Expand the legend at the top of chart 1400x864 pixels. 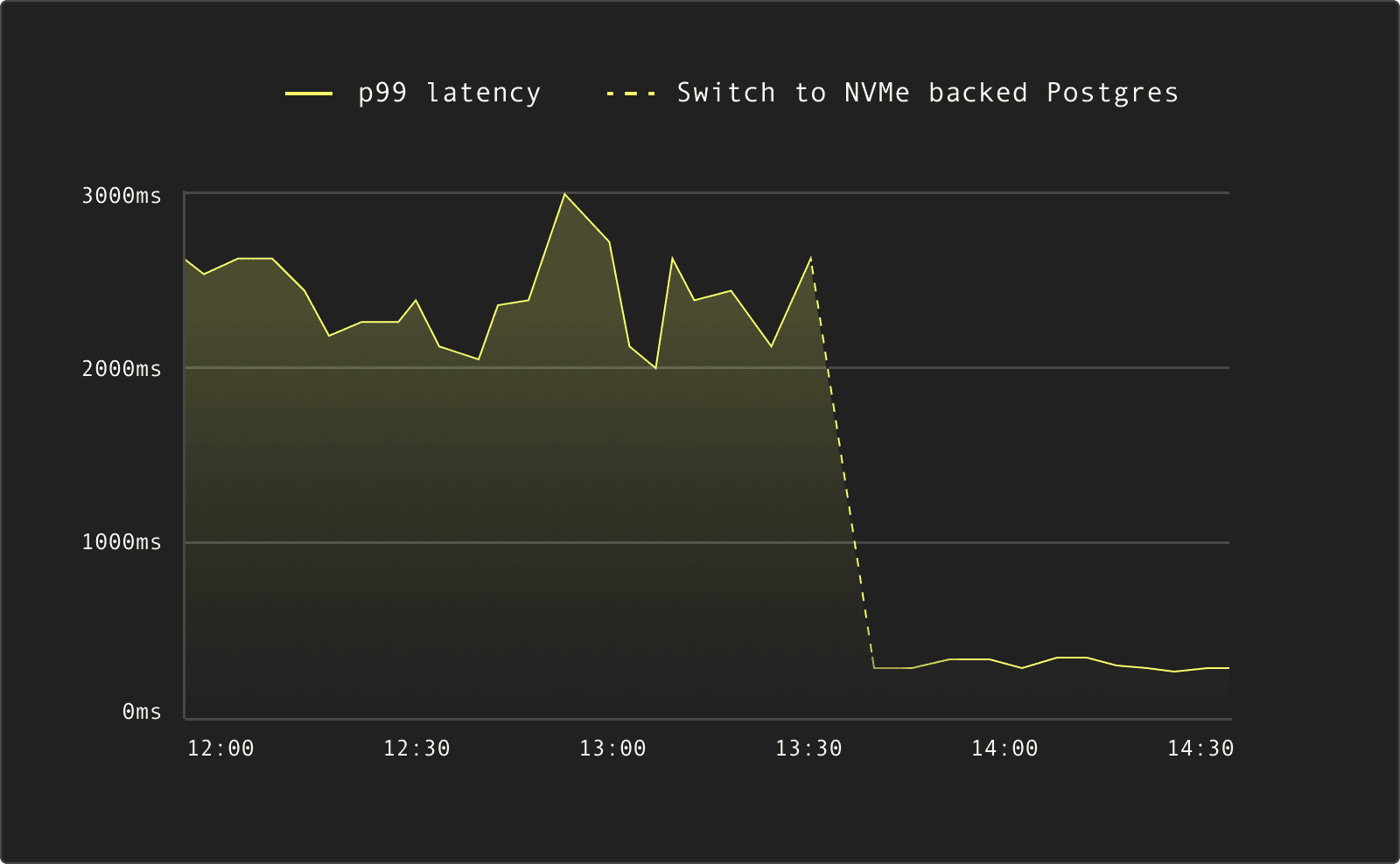pos(733,92)
